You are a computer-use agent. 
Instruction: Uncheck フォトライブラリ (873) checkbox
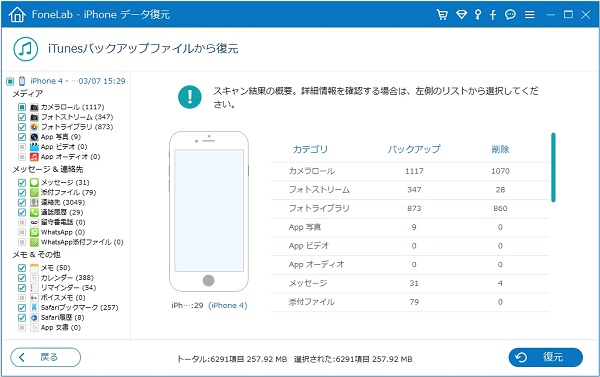coord(22,127)
